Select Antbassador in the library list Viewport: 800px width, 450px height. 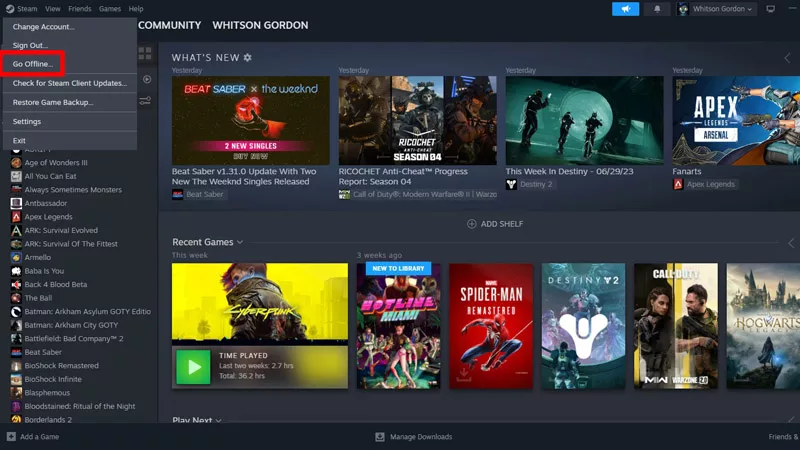point(46,203)
